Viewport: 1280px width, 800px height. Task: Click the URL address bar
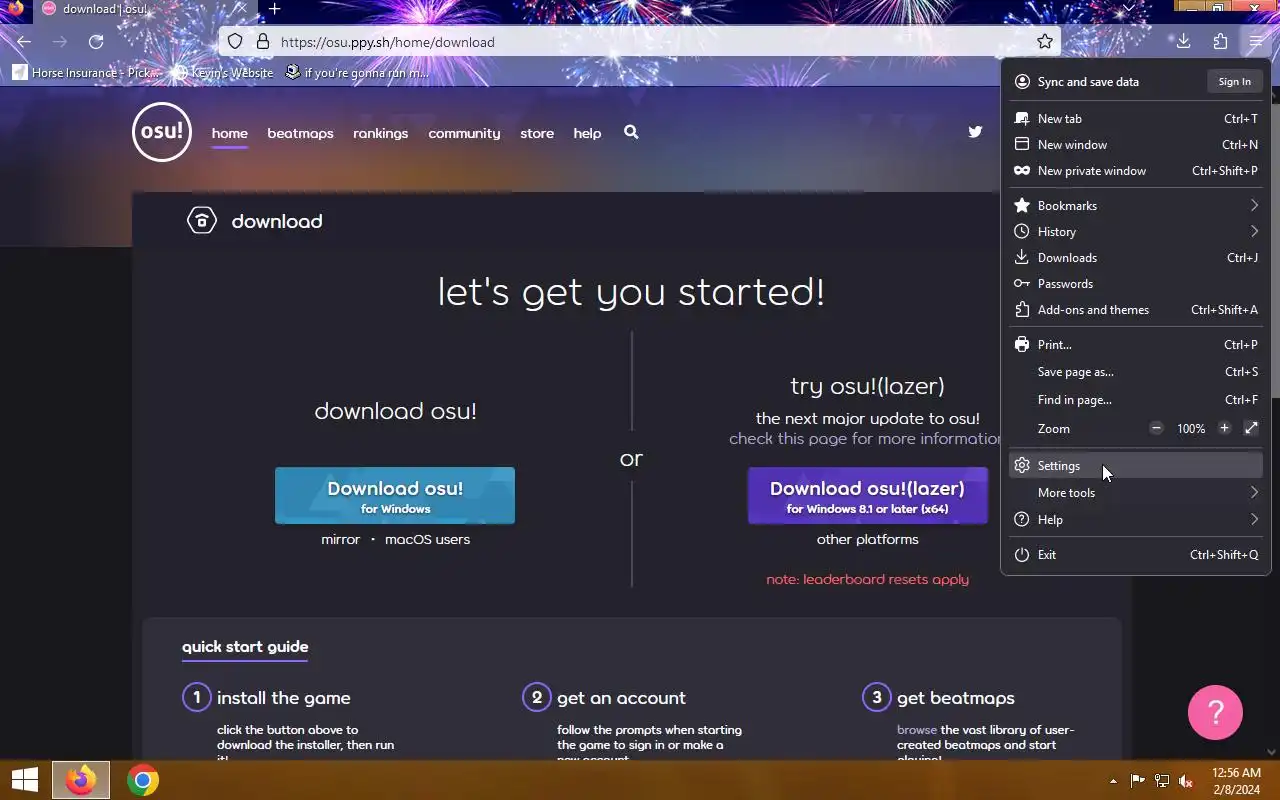(640, 42)
